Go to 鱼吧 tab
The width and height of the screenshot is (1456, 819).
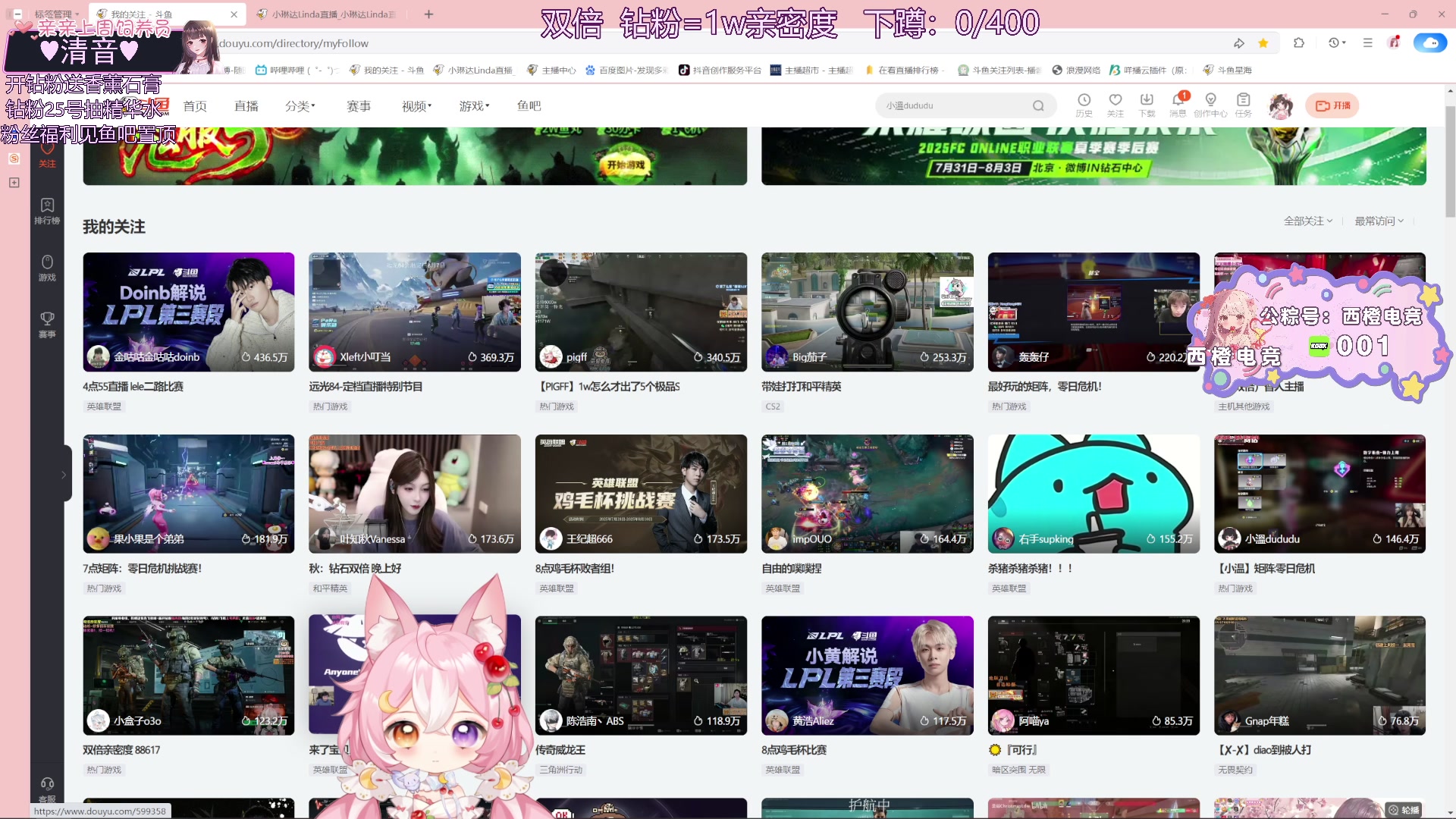click(529, 106)
